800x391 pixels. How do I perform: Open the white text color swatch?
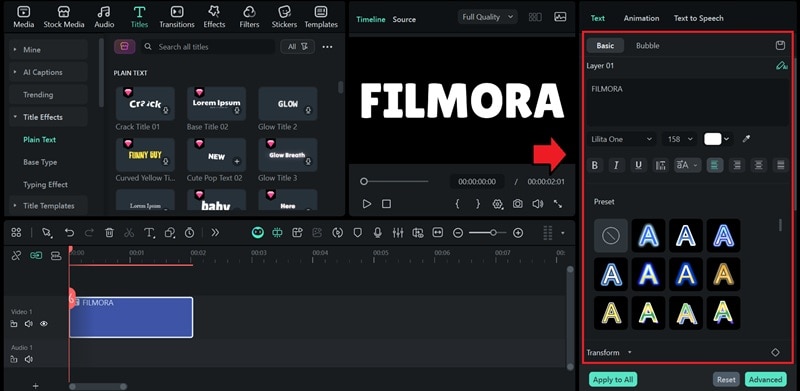point(713,139)
